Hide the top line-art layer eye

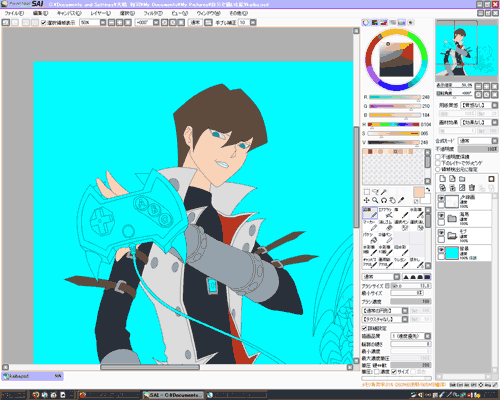click(x=441, y=198)
